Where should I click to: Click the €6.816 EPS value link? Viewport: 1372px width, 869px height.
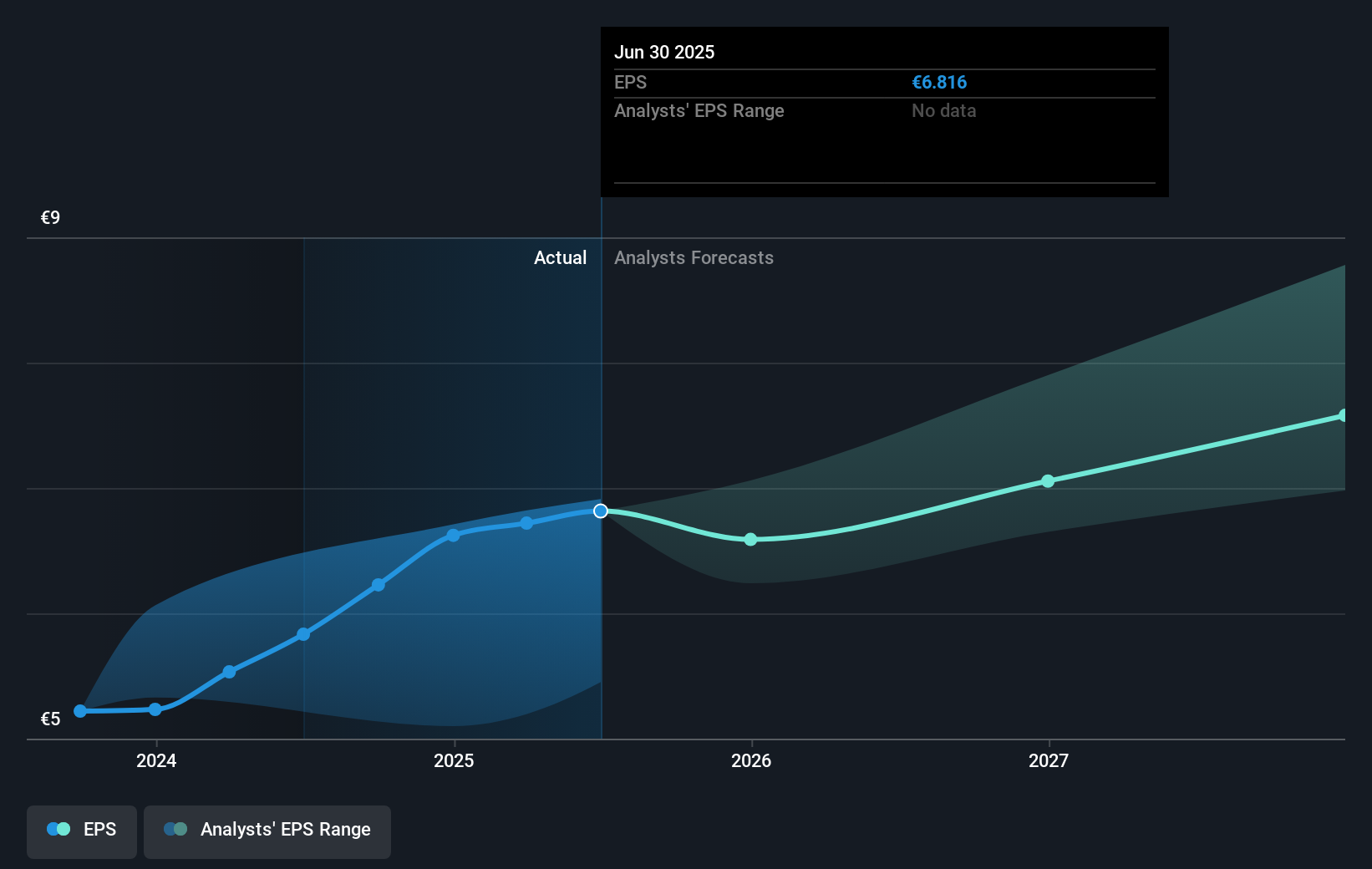tap(938, 82)
